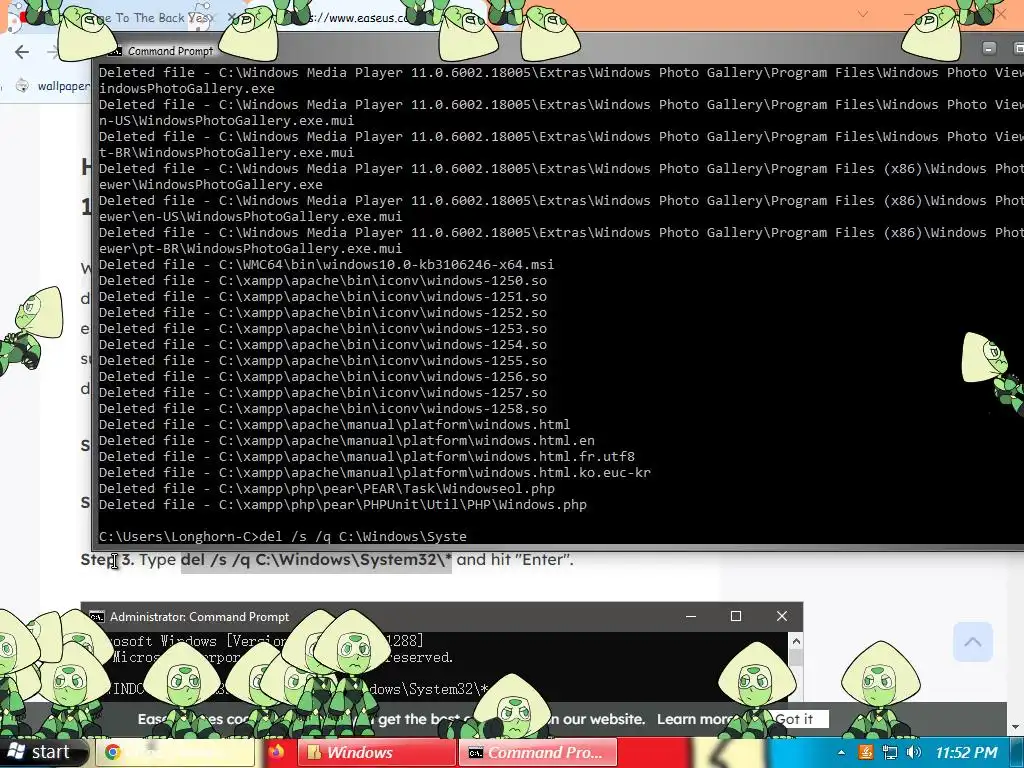Open the 'Learn more' cookie link
Screen dimensions: 1024x768
pyautogui.click(x=694, y=719)
